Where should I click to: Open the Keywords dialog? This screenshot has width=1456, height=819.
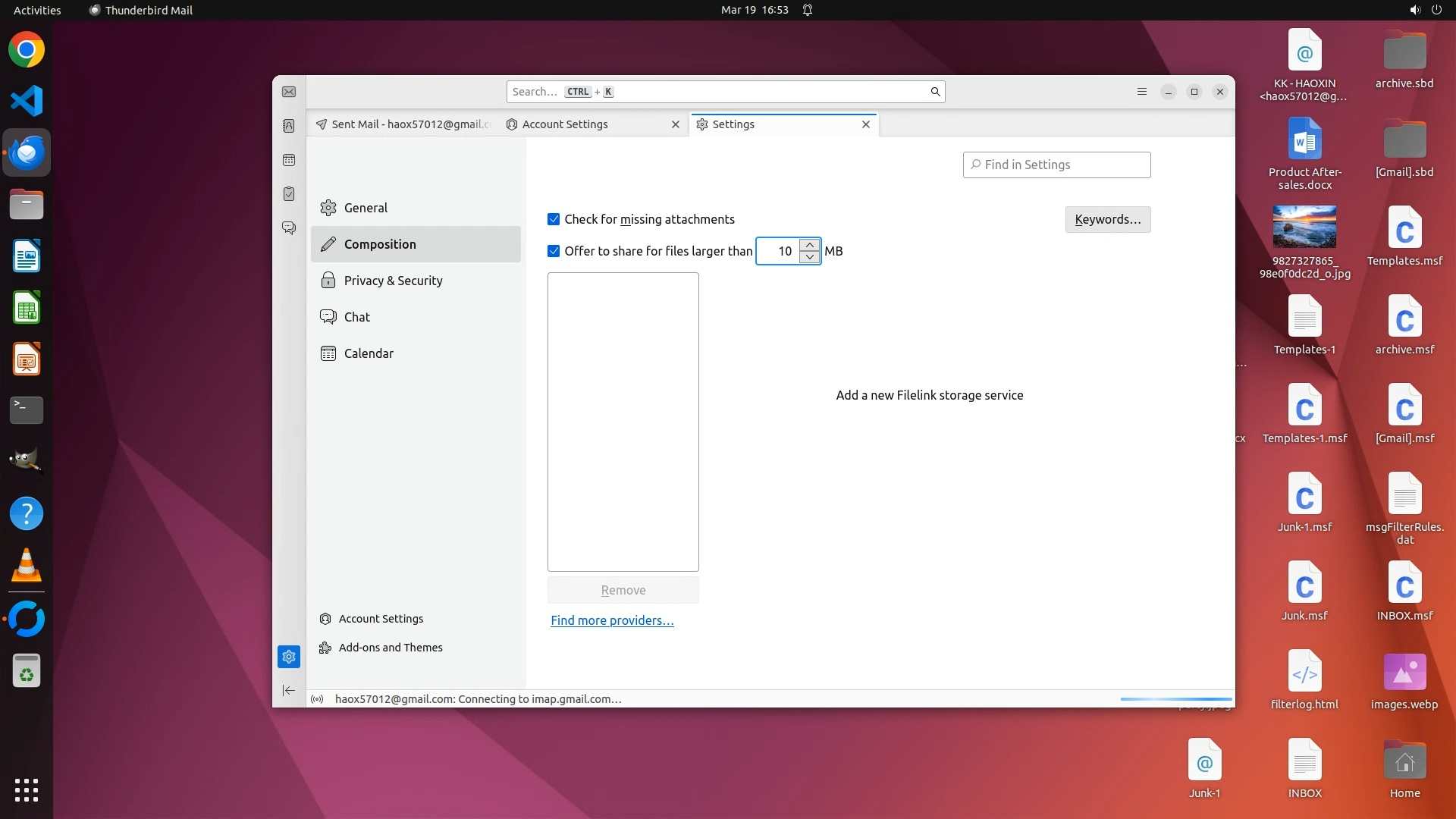point(1107,219)
